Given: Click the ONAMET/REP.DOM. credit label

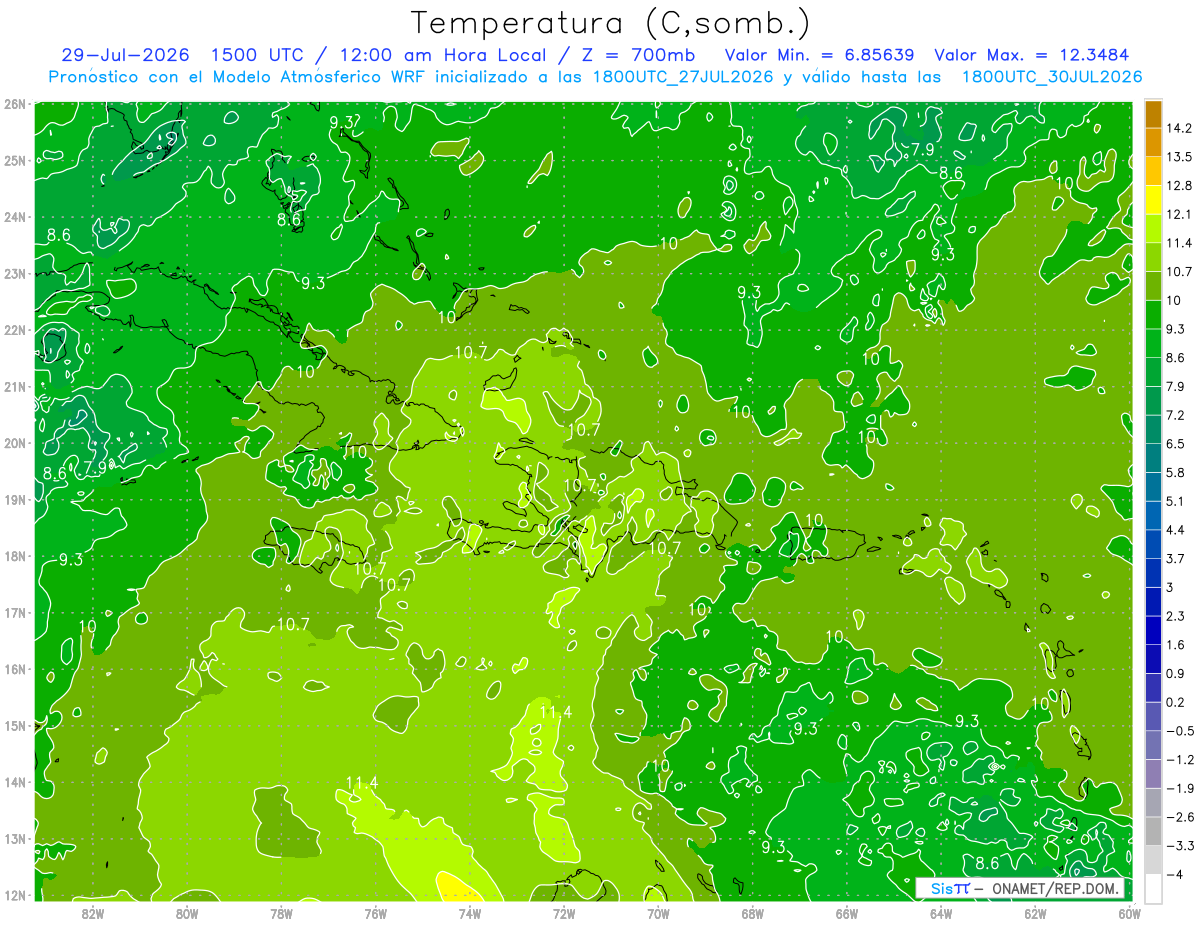Looking at the screenshot, I should pyautogui.click(x=1057, y=889).
